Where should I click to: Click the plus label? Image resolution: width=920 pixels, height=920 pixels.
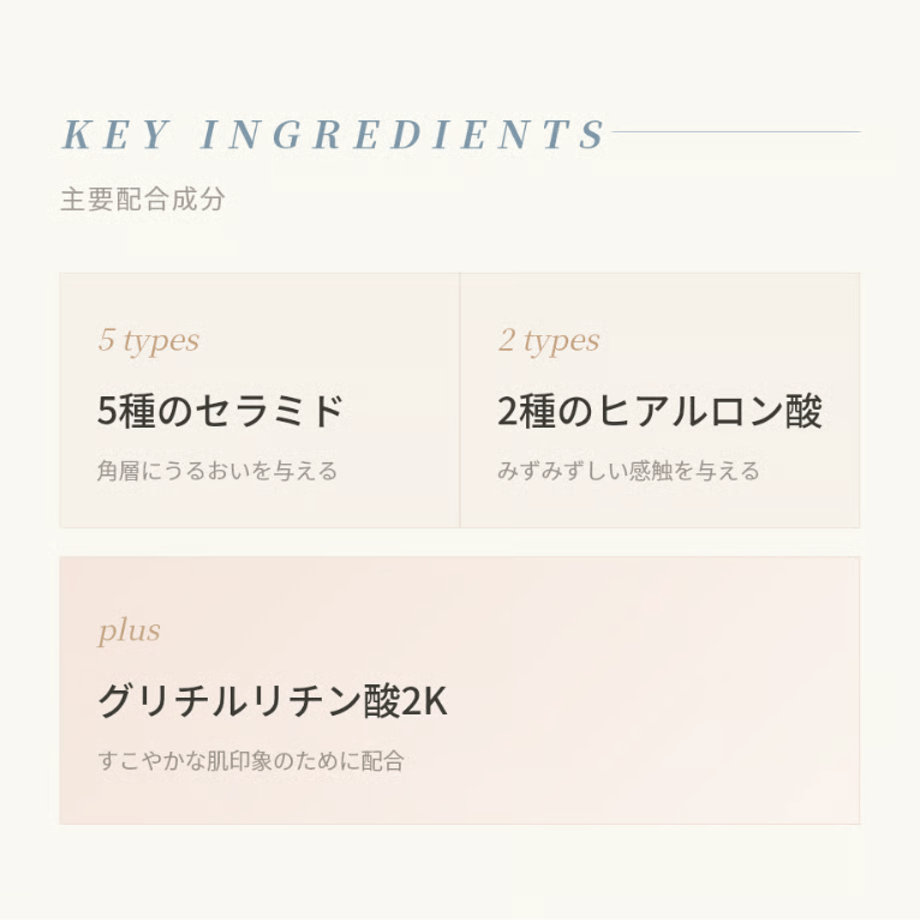pyautogui.click(x=129, y=631)
